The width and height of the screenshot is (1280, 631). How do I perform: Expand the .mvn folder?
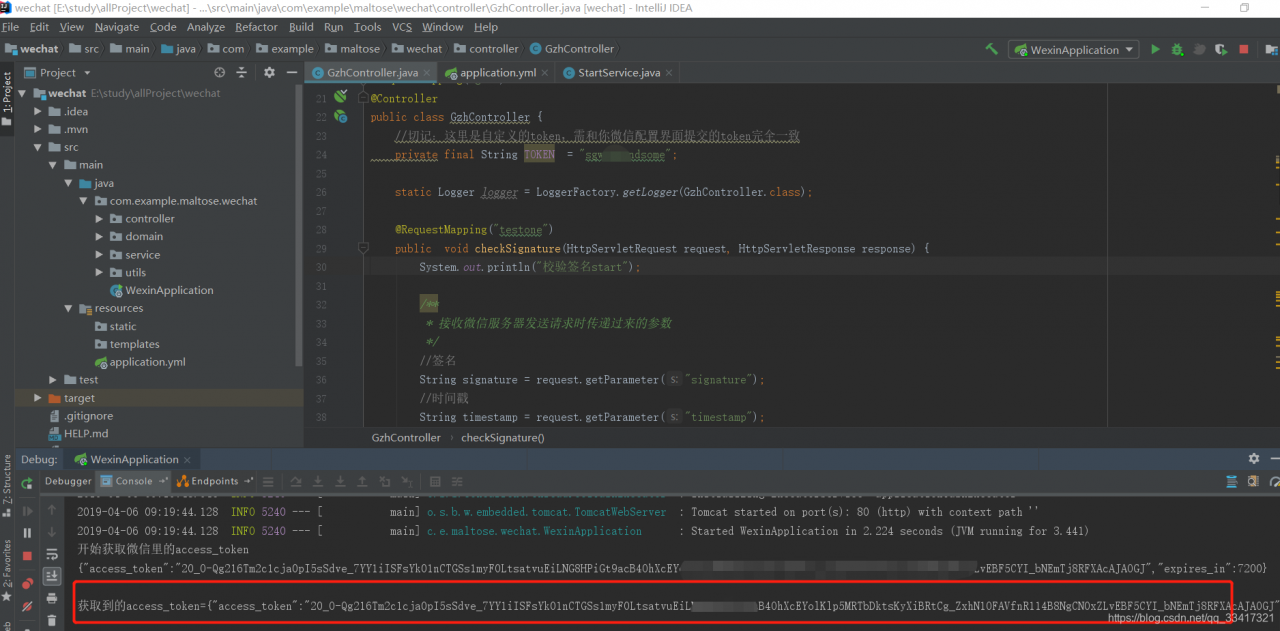pyautogui.click(x=38, y=129)
